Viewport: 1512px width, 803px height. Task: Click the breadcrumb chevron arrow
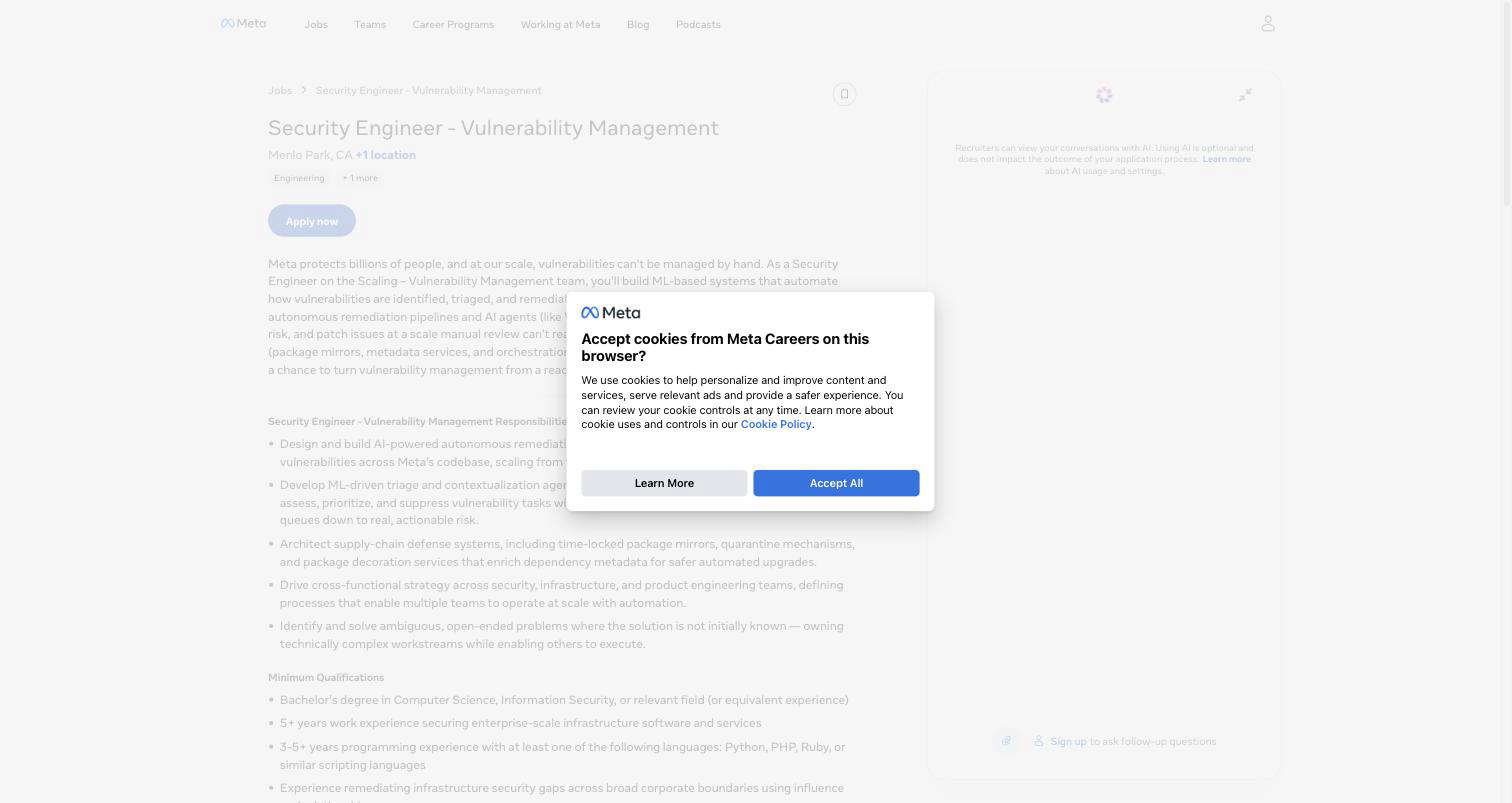(x=304, y=90)
